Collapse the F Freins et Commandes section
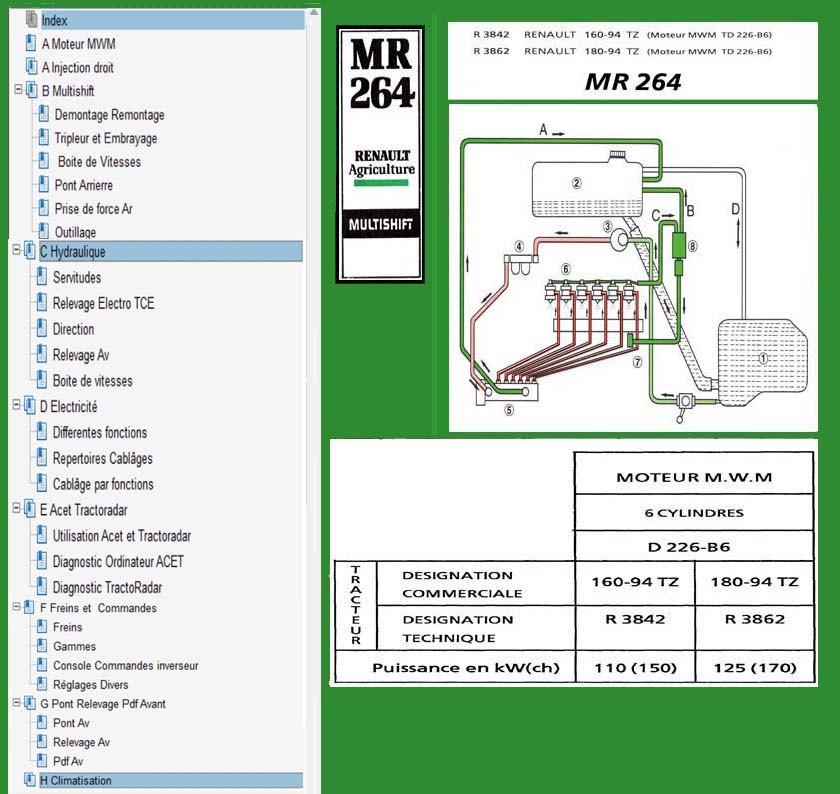 pos(17,607)
